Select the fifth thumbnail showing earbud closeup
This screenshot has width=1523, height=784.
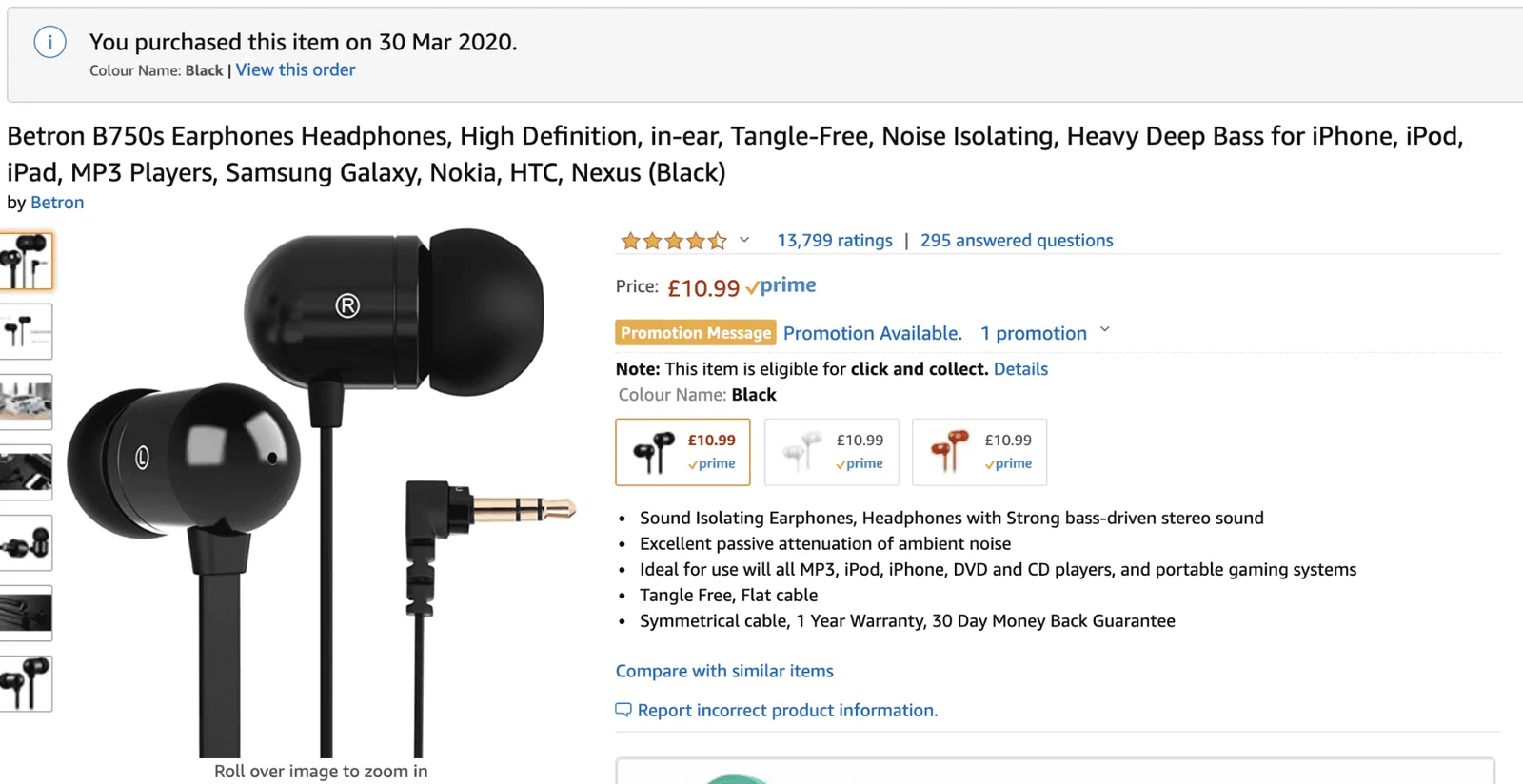click(x=26, y=542)
